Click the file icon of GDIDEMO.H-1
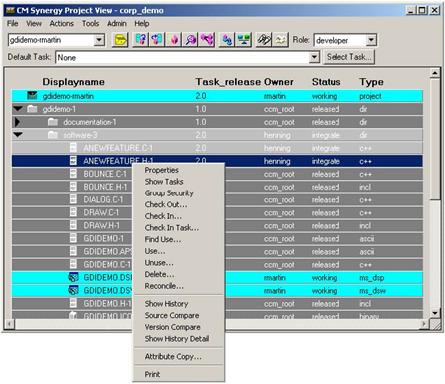The image size is (445, 384). point(73,303)
